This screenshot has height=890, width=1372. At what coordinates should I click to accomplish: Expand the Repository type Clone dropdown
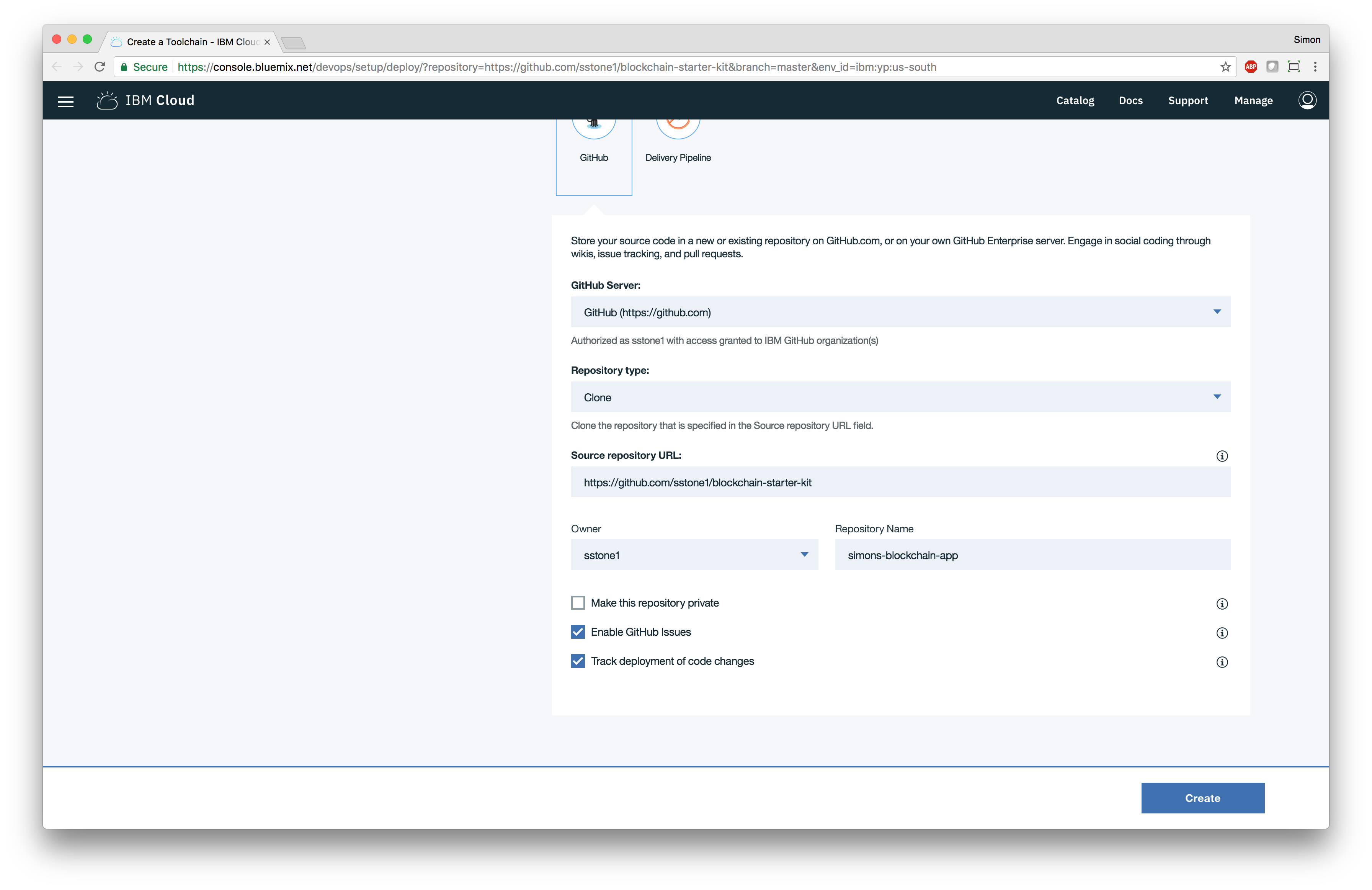[900, 397]
